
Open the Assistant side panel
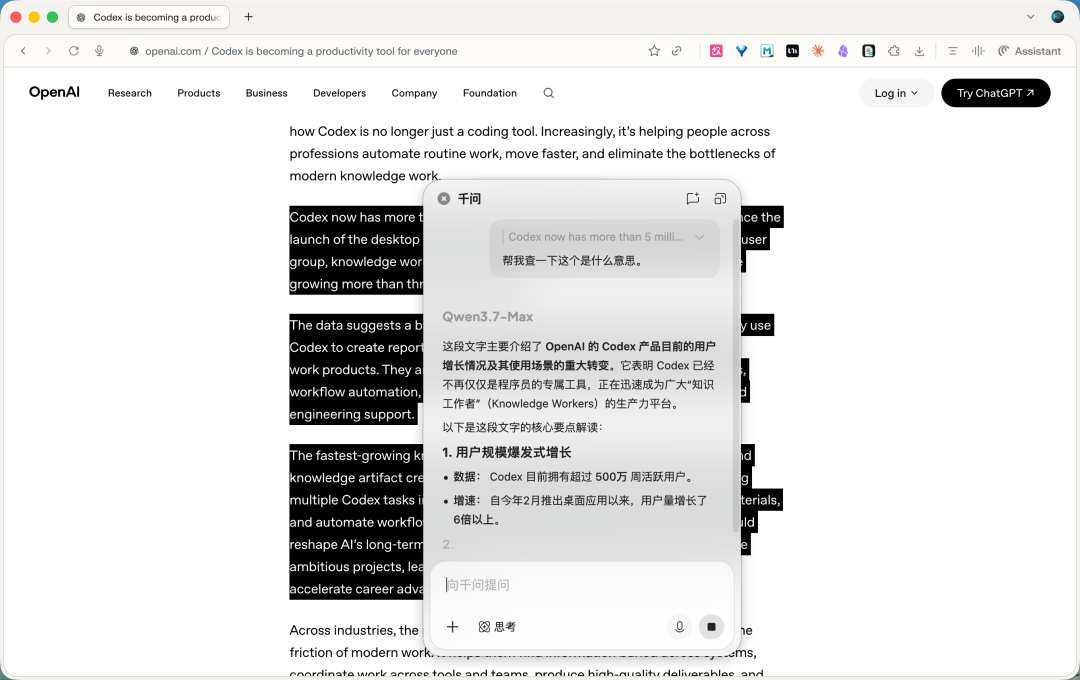click(1030, 51)
